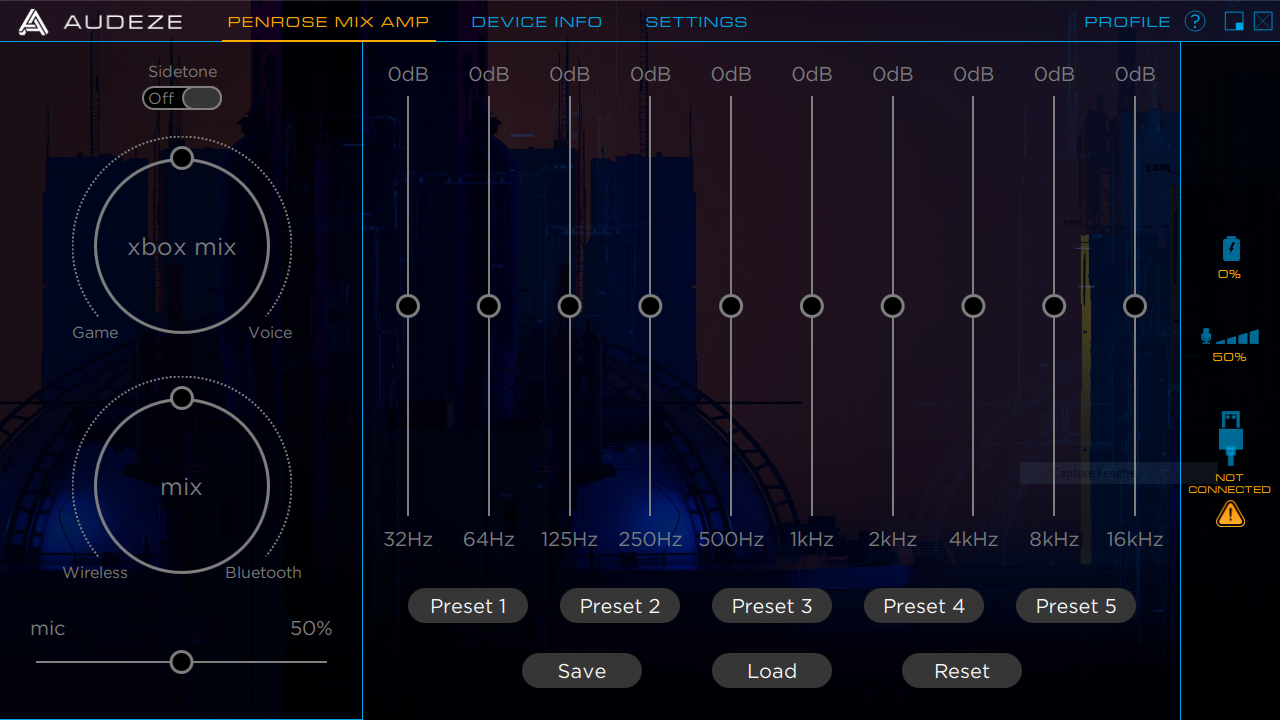Click the 1kHz frequency label
Screen dimensions: 1280x720
[x=812, y=540]
